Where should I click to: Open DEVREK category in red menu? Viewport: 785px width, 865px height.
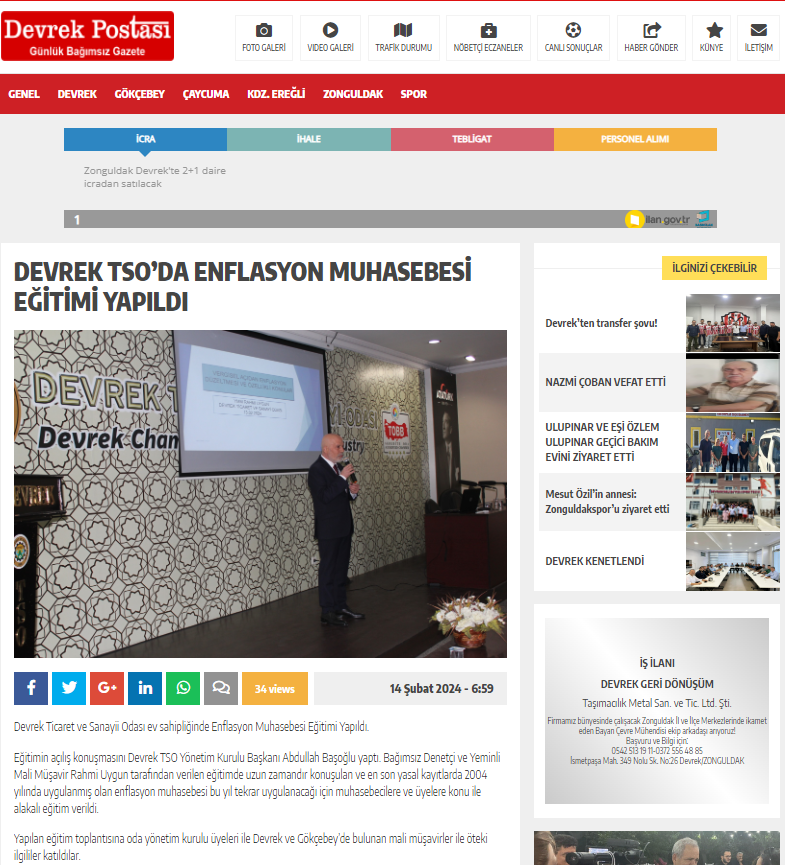coord(77,94)
